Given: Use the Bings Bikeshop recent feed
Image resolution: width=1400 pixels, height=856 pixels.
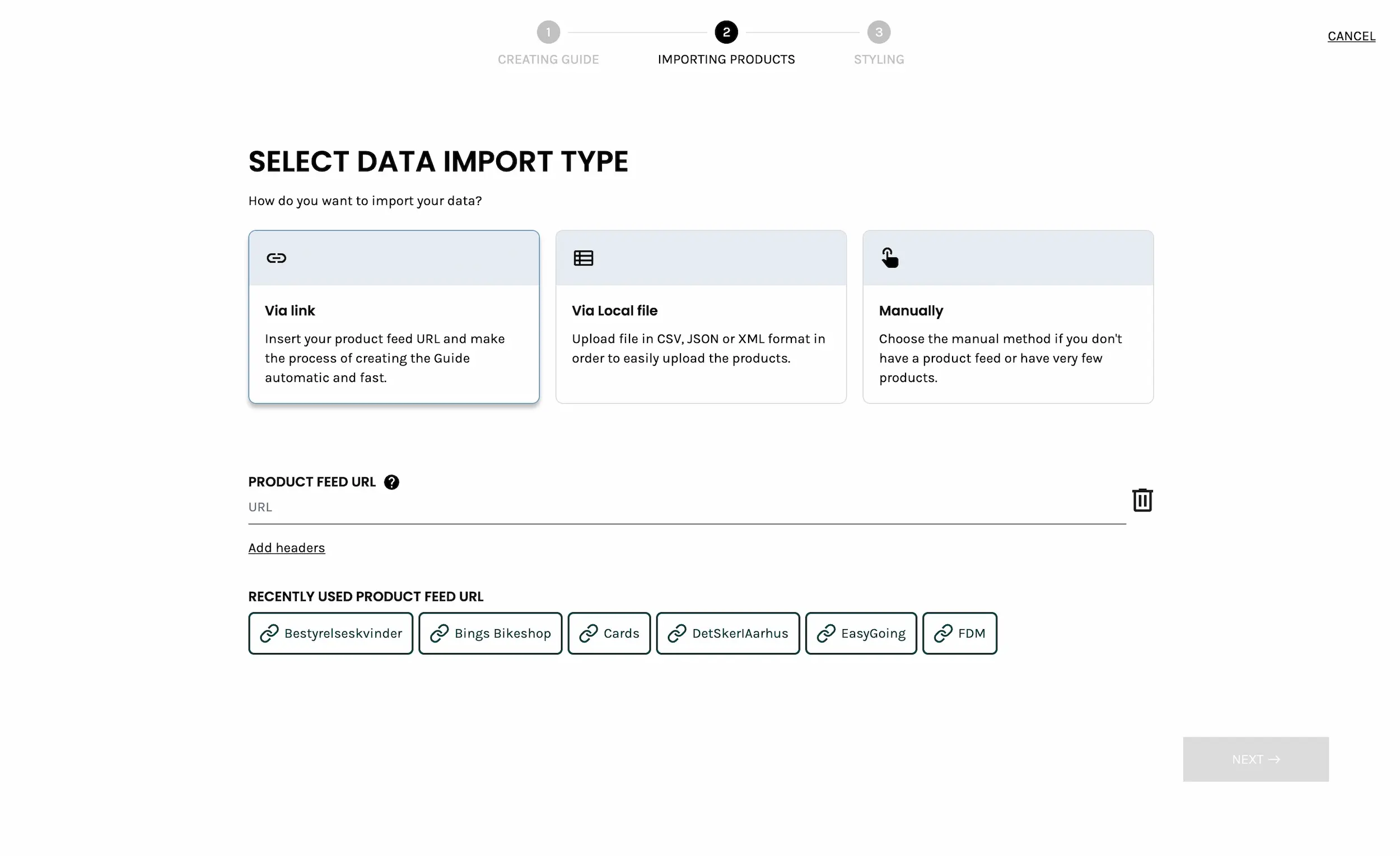Looking at the screenshot, I should pyautogui.click(x=490, y=633).
